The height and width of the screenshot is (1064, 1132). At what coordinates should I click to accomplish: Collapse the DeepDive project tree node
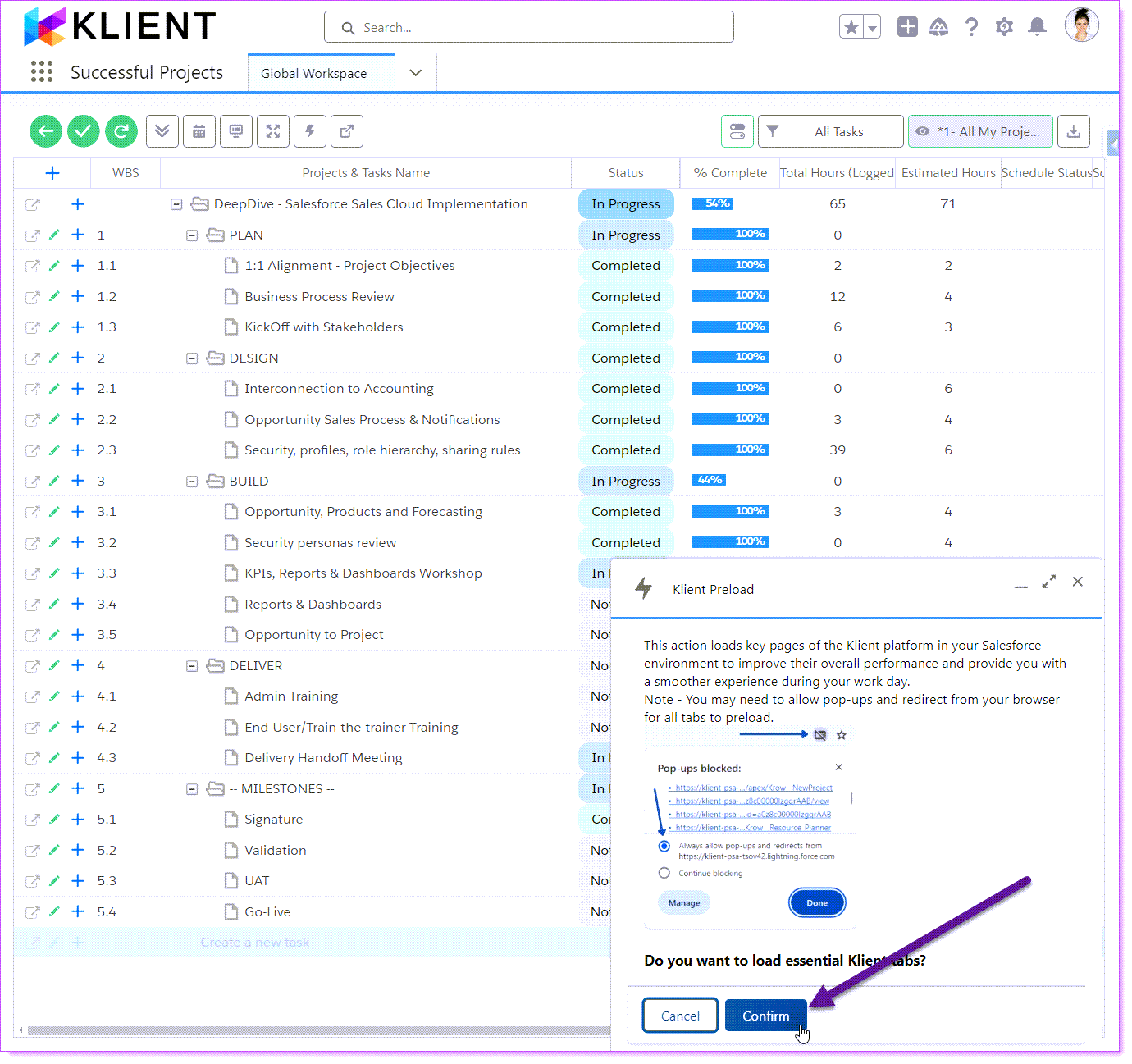176,204
